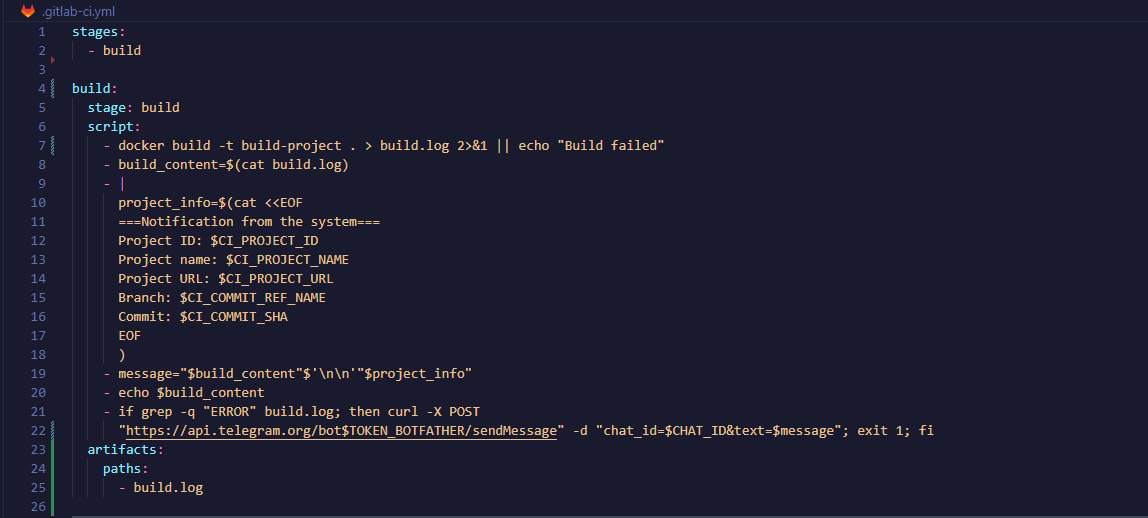Click the build.log path on line 25
This screenshot has width=1148, height=518.
[x=168, y=488]
